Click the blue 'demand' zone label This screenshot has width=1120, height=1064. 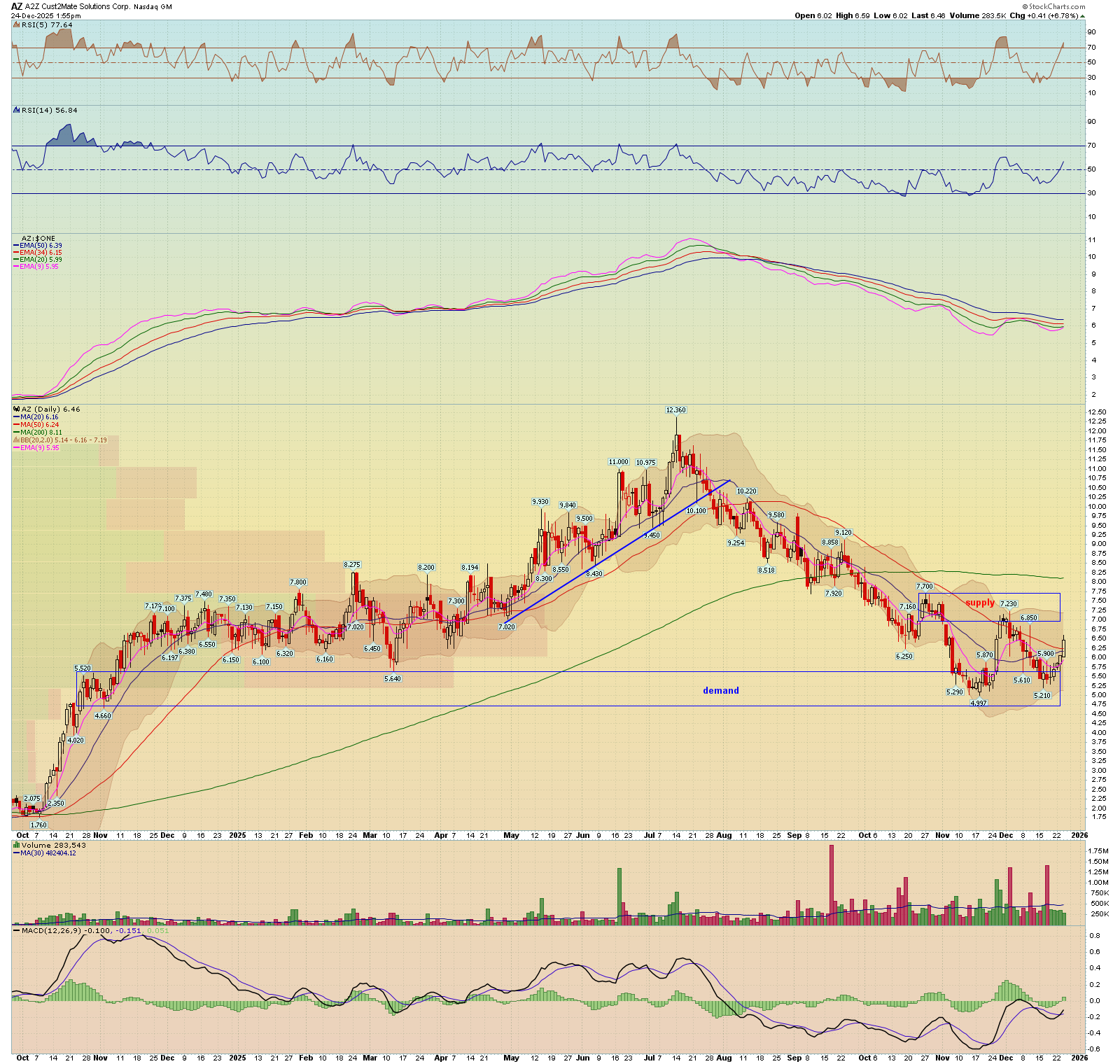pyautogui.click(x=720, y=691)
